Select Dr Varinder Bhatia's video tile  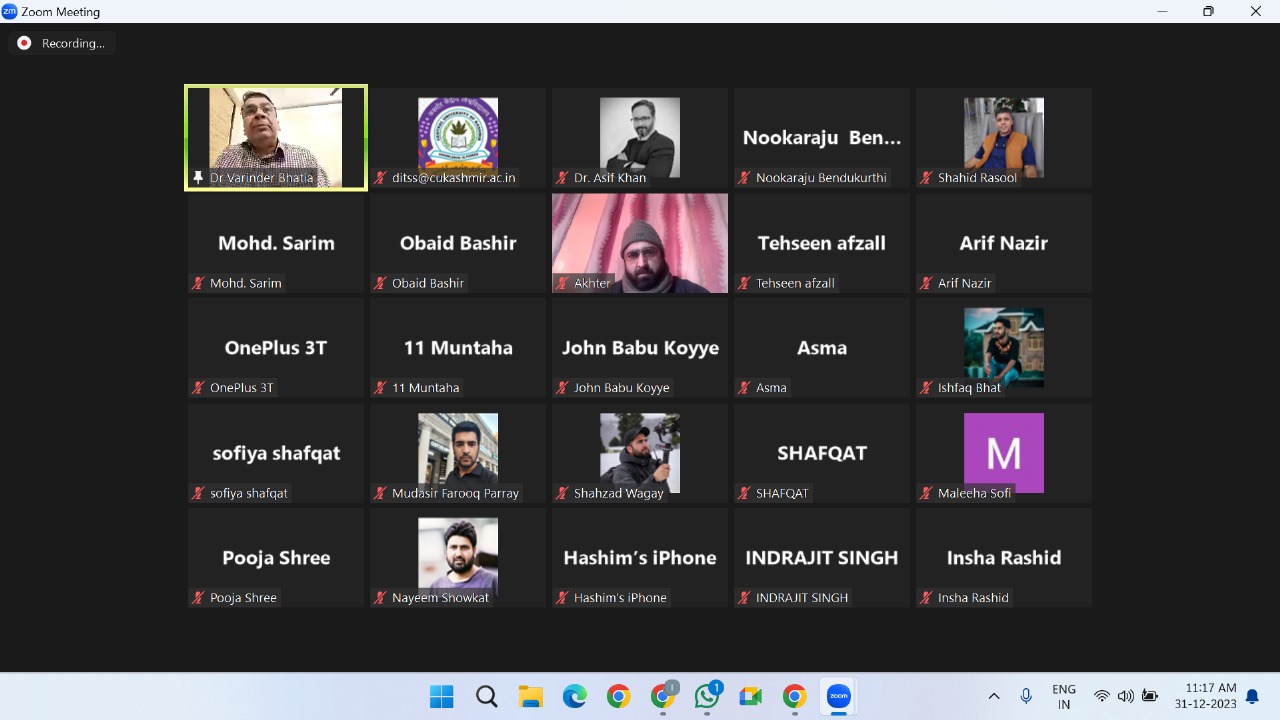click(x=276, y=137)
